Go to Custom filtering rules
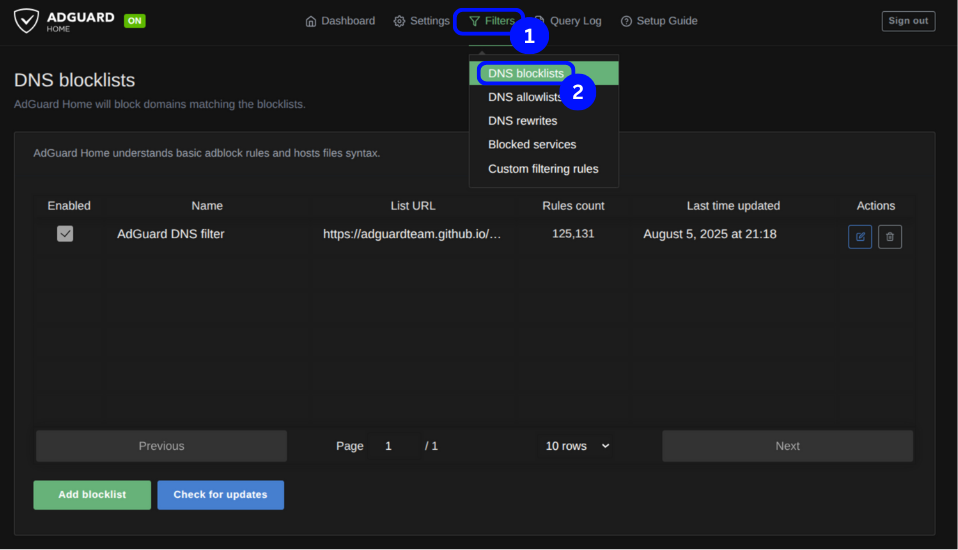The image size is (958, 550). [x=543, y=169]
